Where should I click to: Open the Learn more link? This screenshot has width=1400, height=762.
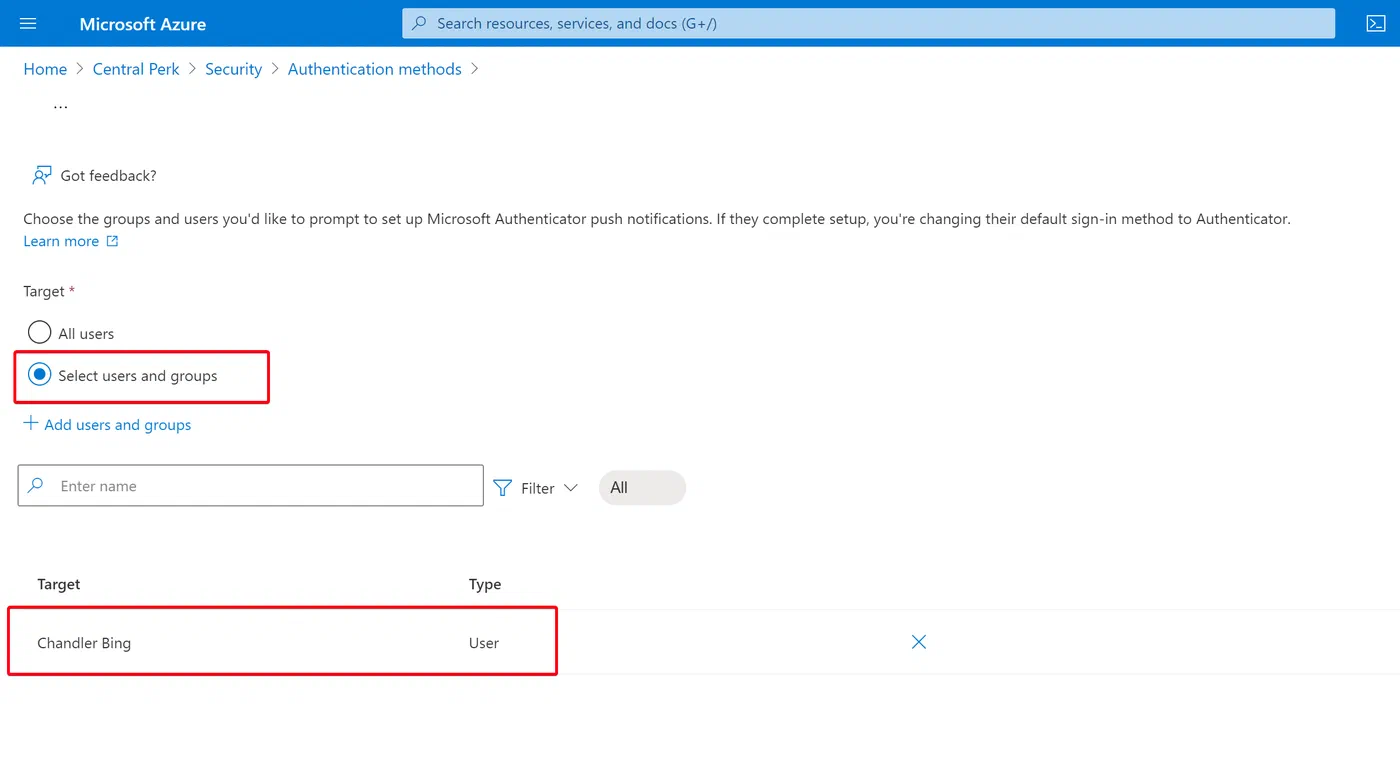pos(61,241)
